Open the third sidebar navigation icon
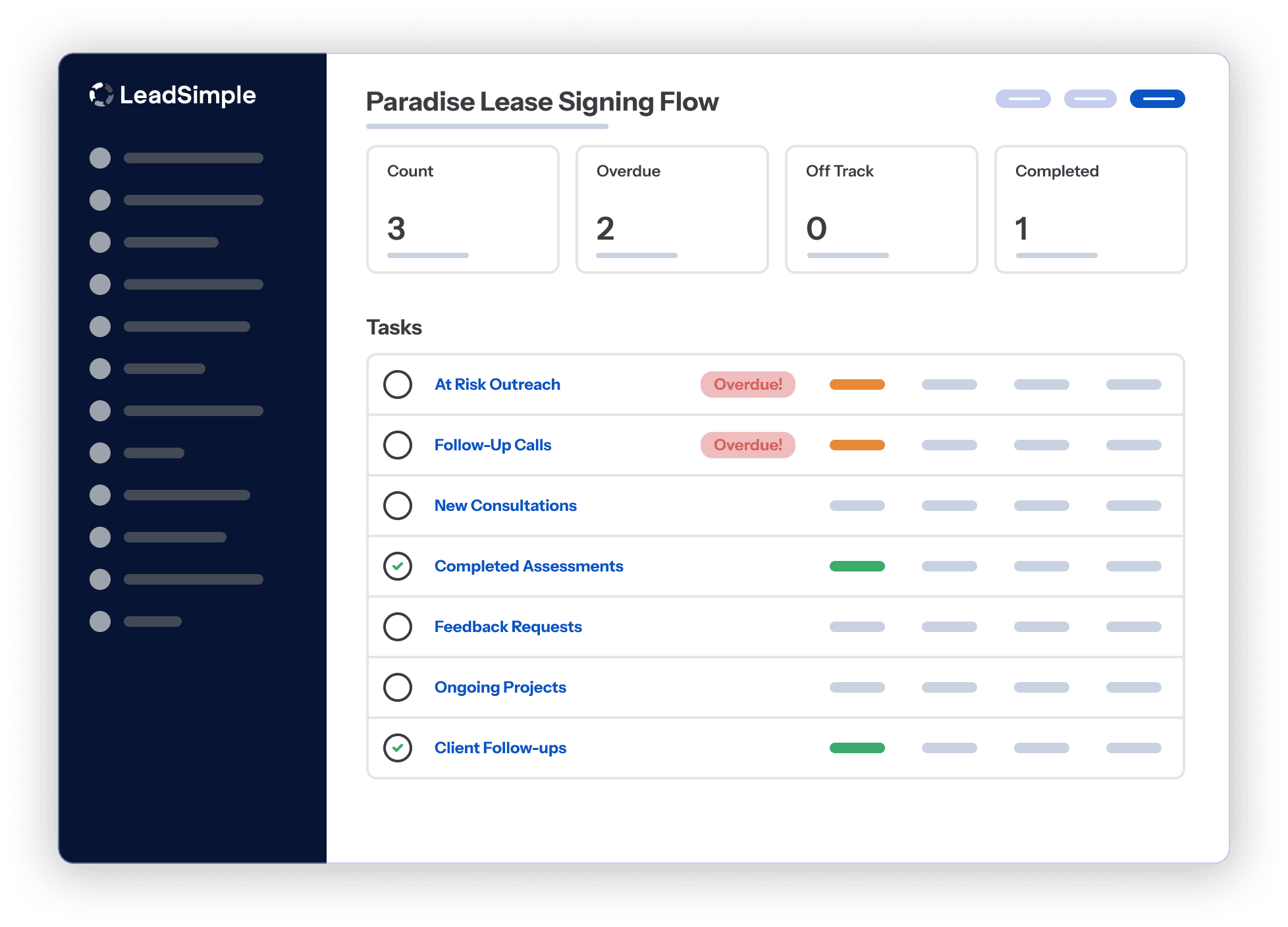The width and height of the screenshot is (1288, 927). (100, 242)
